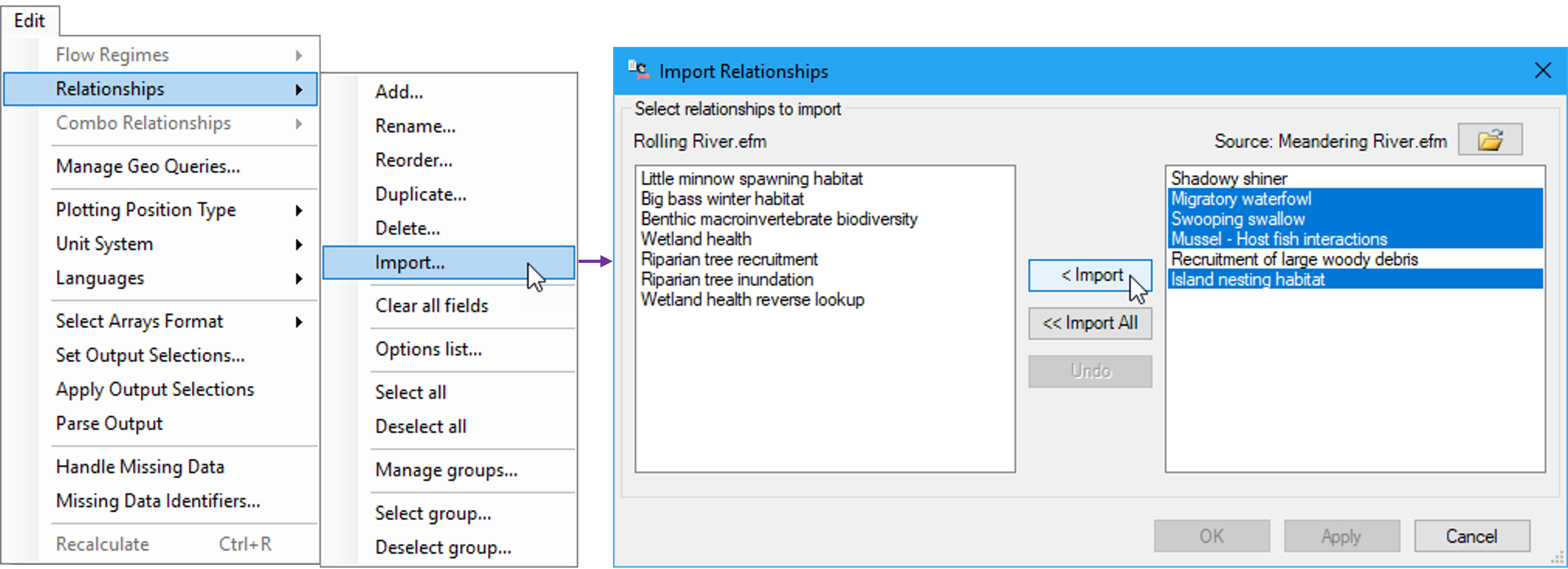Screen dimensions: 1568x569
Task: Click Recalculate in the Edit menu
Action: 101,543
